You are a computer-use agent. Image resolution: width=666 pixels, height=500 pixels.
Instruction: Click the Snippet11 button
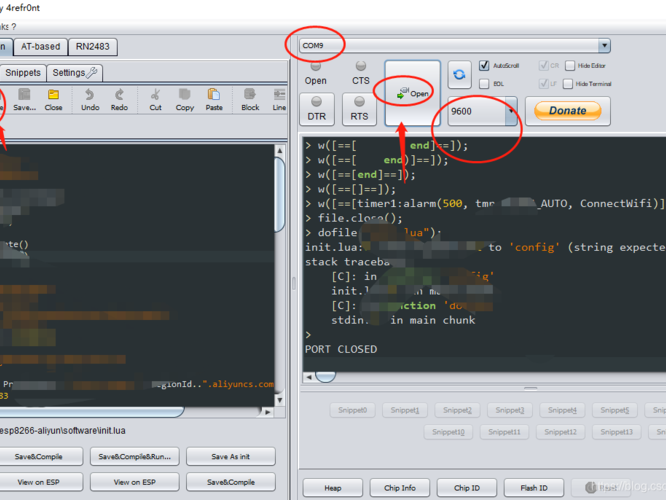tap(504, 432)
